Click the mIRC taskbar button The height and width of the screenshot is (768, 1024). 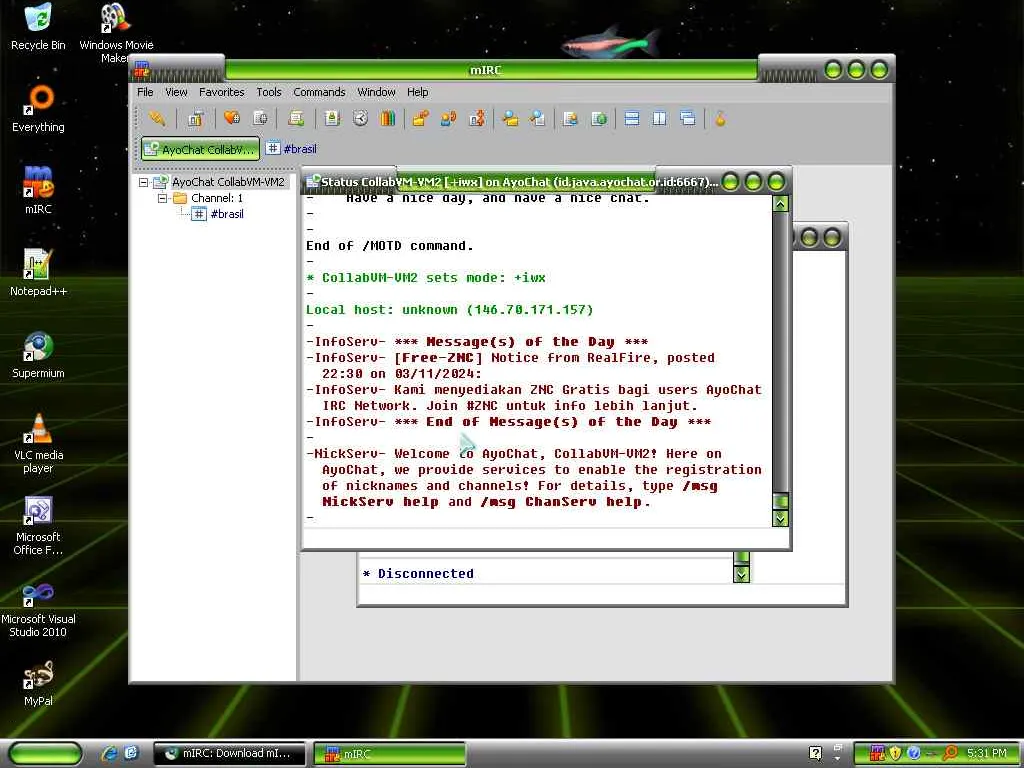click(x=389, y=753)
